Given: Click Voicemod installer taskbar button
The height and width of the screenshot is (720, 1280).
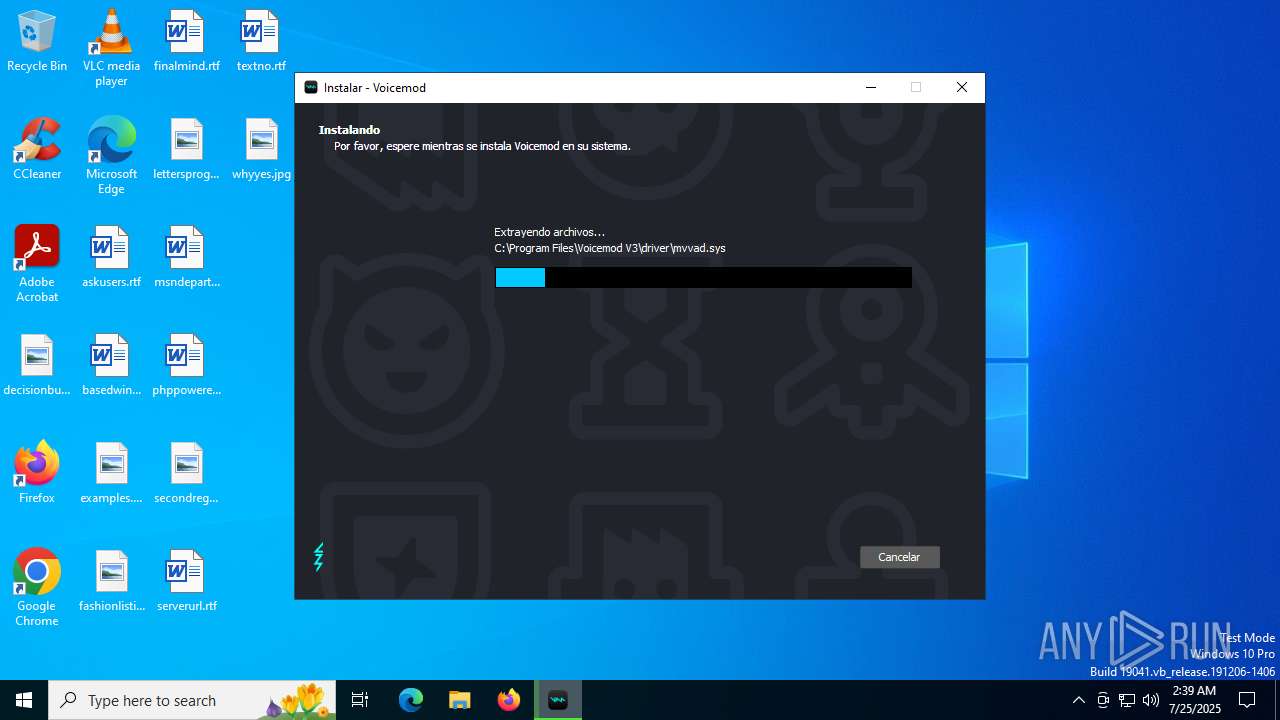Looking at the screenshot, I should (558, 700).
